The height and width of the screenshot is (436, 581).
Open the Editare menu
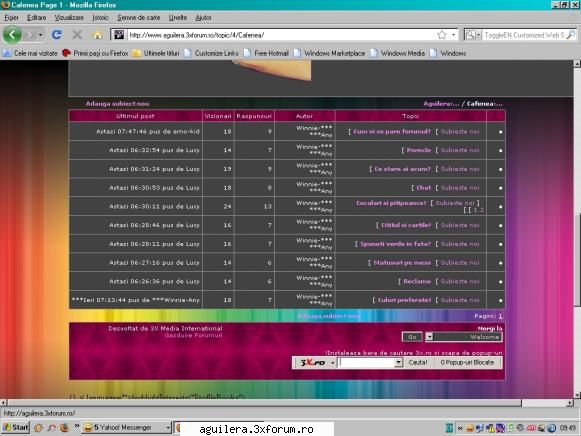coord(36,17)
